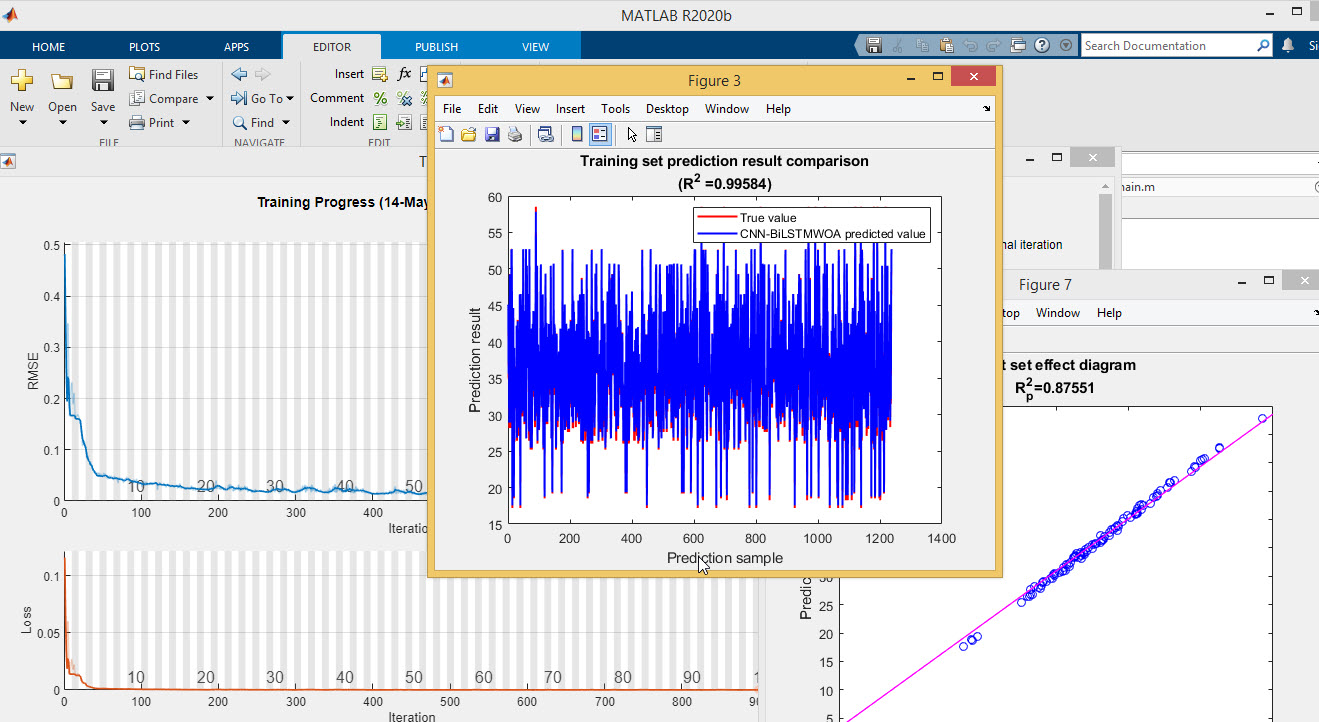The image size is (1319, 722).
Task: Click Paste icon in quick access toolbar
Action: click(946, 45)
